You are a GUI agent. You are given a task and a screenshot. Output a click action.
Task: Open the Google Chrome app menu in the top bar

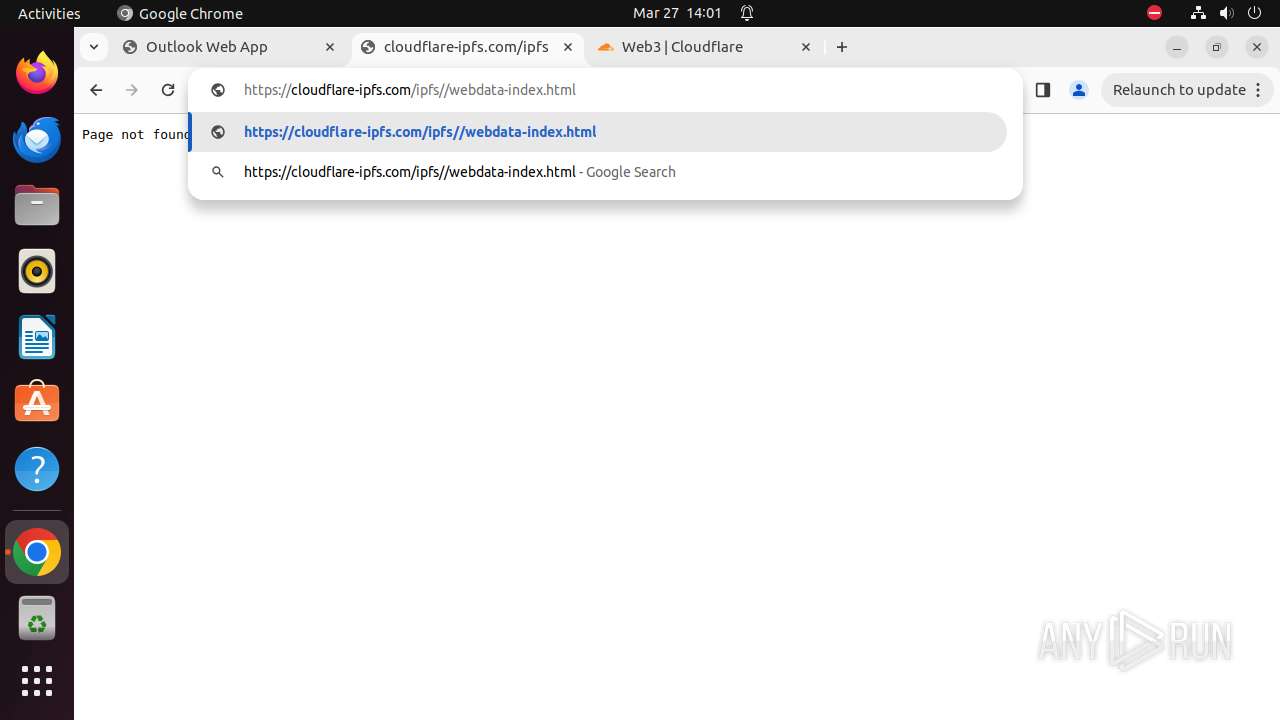180,13
